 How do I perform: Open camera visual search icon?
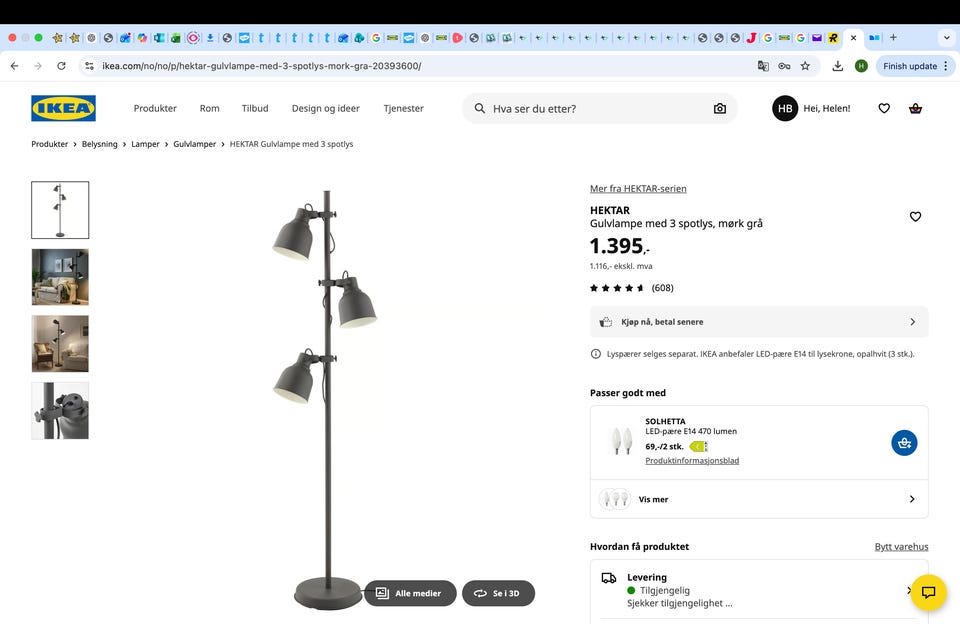click(720, 108)
